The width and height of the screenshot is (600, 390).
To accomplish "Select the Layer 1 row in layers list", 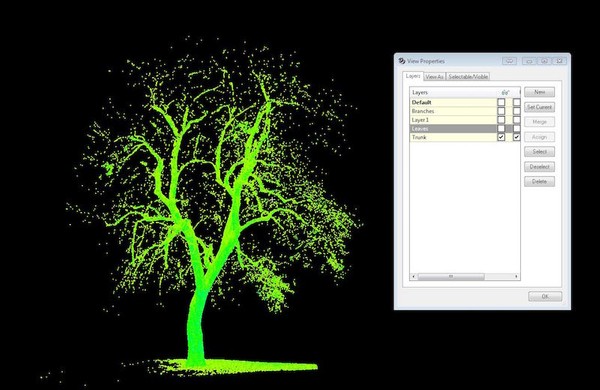I will click(453, 120).
